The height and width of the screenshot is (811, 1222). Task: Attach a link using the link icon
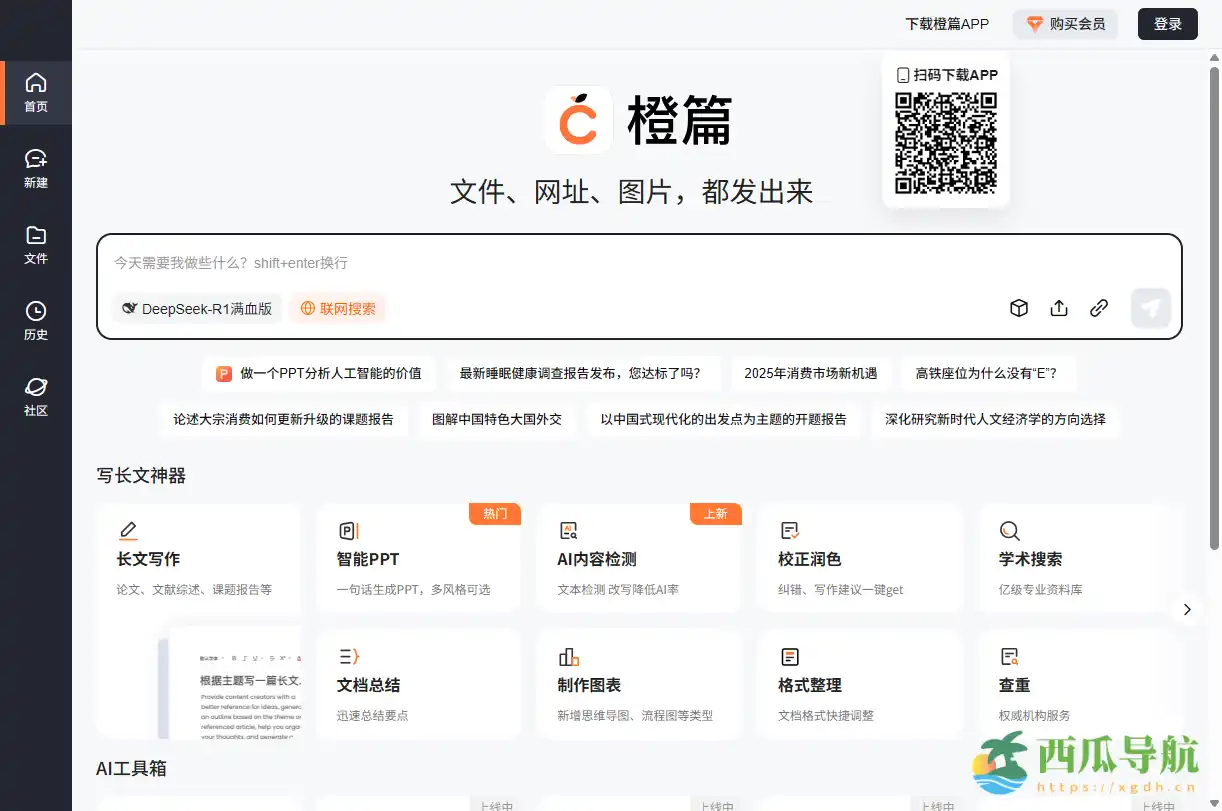1099,308
